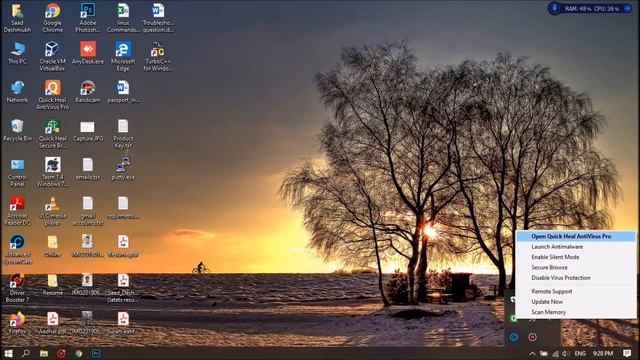Select the Saad_Desh latest resume PDF
This screenshot has width=640, height=360.
tap(123, 288)
